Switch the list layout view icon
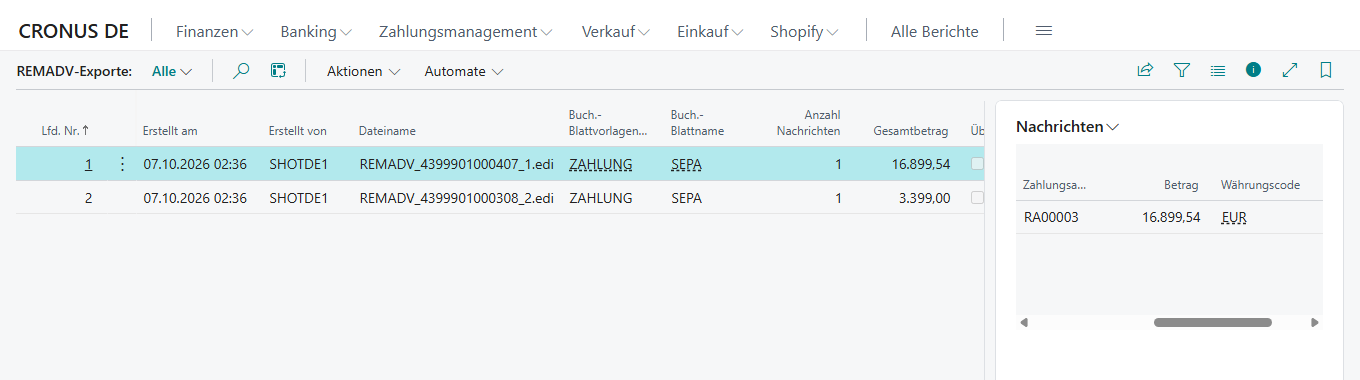Image resolution: width=1360 pixels, height=380 pixels. pos(1217,70)
